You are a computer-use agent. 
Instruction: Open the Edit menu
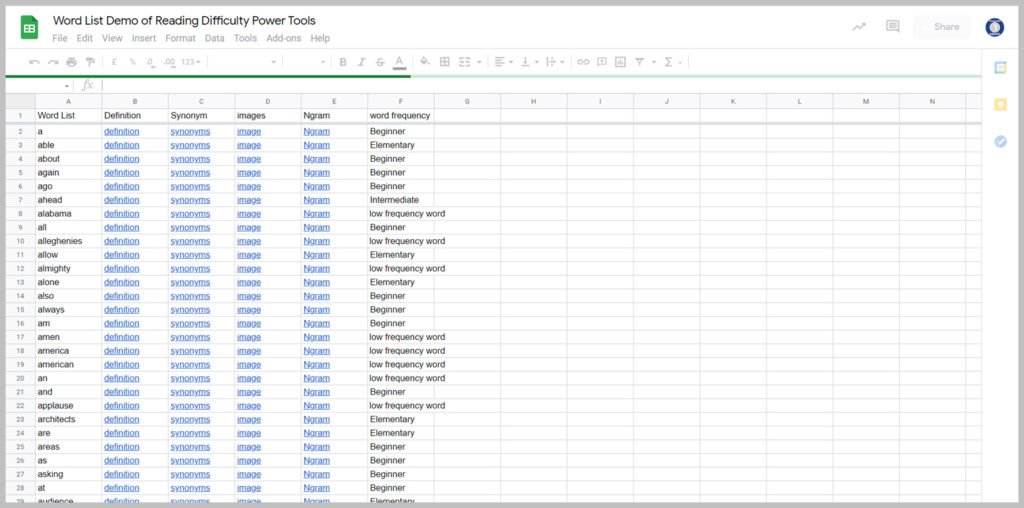pyautogui.click(x=85, y=39)
